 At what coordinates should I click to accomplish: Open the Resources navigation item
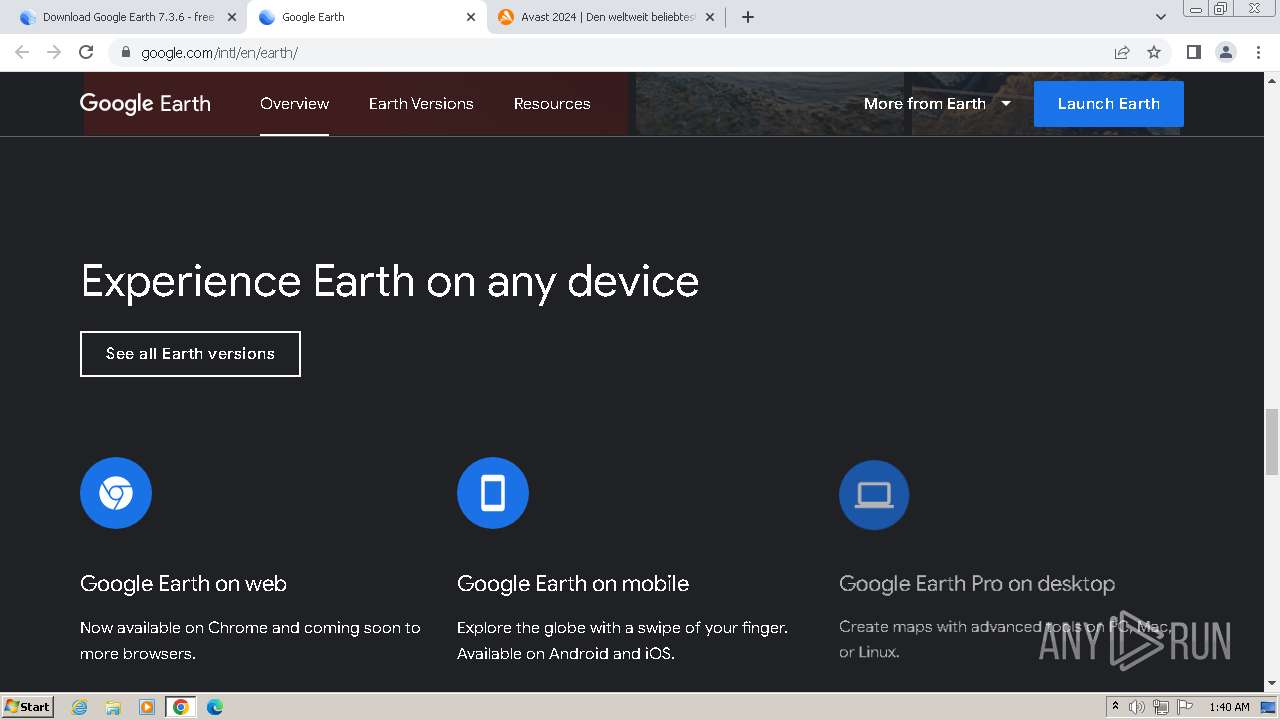[x=552, y=104]
